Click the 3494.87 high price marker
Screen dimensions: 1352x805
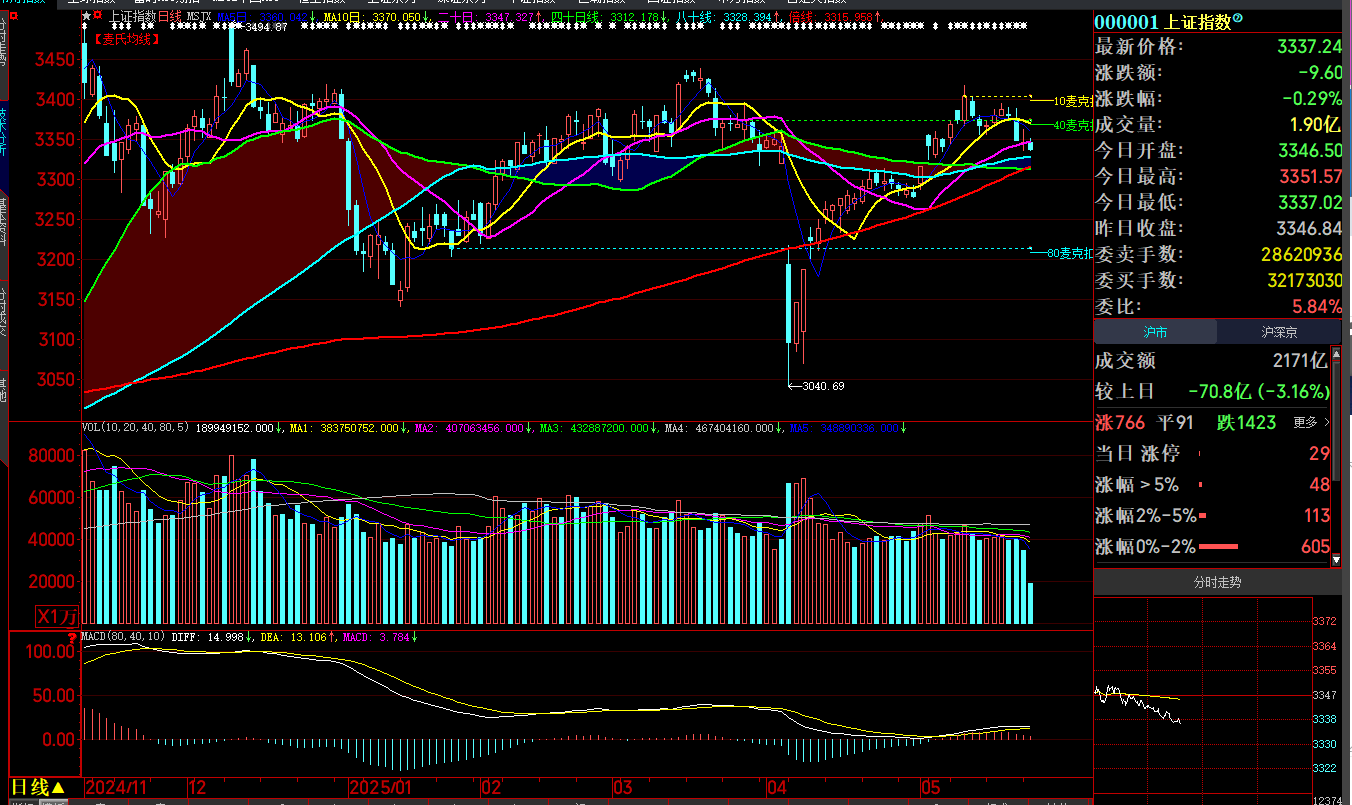[266, 27]
